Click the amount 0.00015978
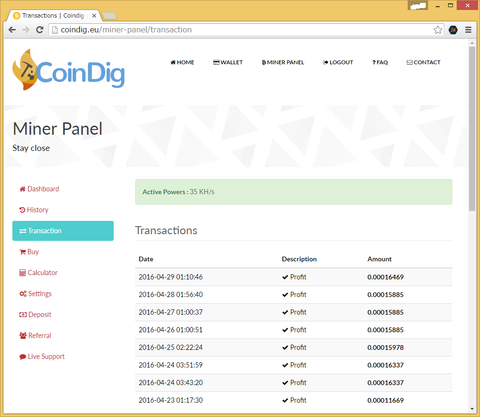Screen dimensions: 480x417 [x=385, y=347]
